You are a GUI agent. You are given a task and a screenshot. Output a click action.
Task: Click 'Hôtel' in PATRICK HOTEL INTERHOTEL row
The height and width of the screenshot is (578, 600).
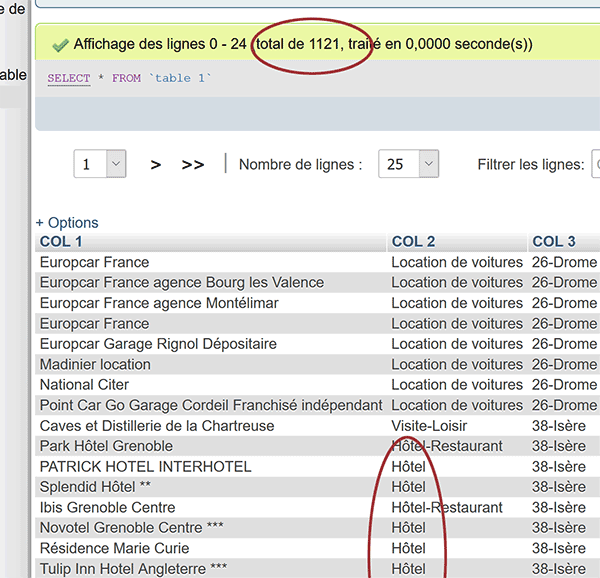[408, 467]
